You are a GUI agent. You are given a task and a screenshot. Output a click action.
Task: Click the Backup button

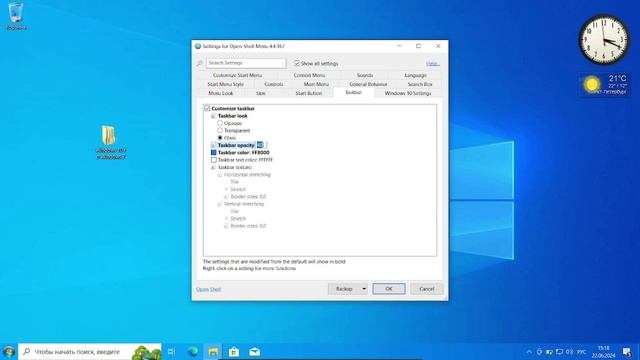(344, 289)
